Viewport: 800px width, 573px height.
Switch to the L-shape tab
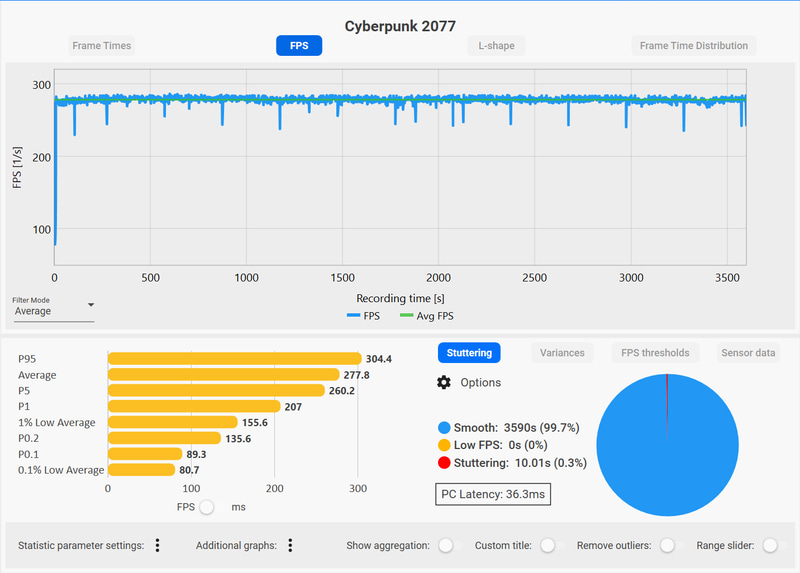(x=496, y=45)
